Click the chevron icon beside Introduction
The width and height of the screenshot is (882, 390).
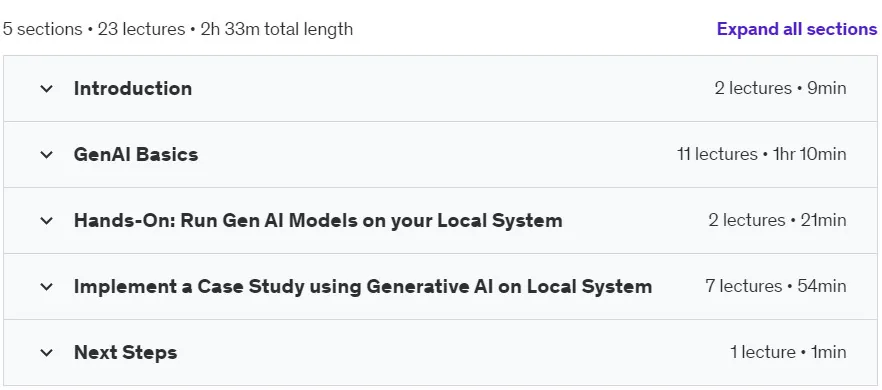click(47, 88)
